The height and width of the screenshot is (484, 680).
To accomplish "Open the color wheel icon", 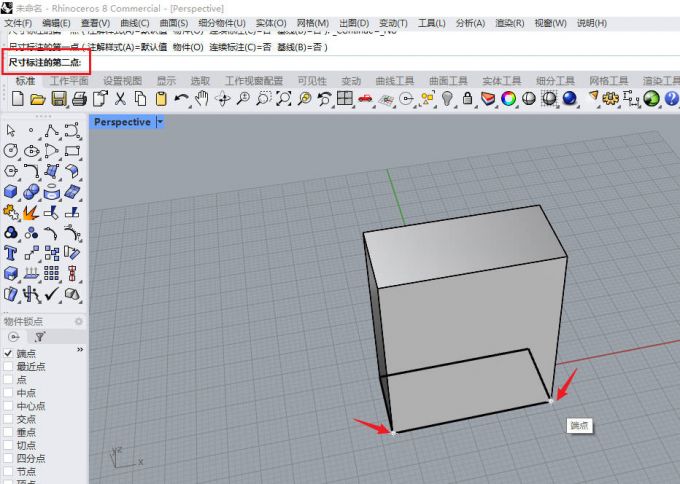I will [508, 99].
